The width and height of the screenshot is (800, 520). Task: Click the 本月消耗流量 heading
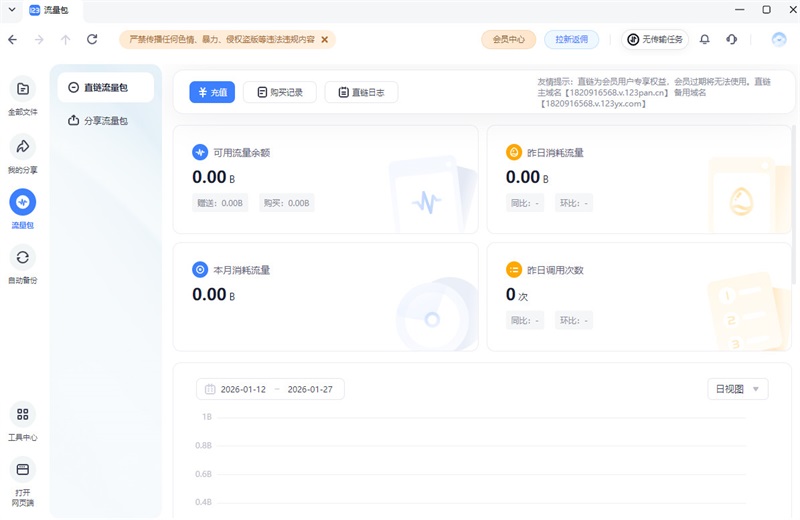tap(241, 270)
